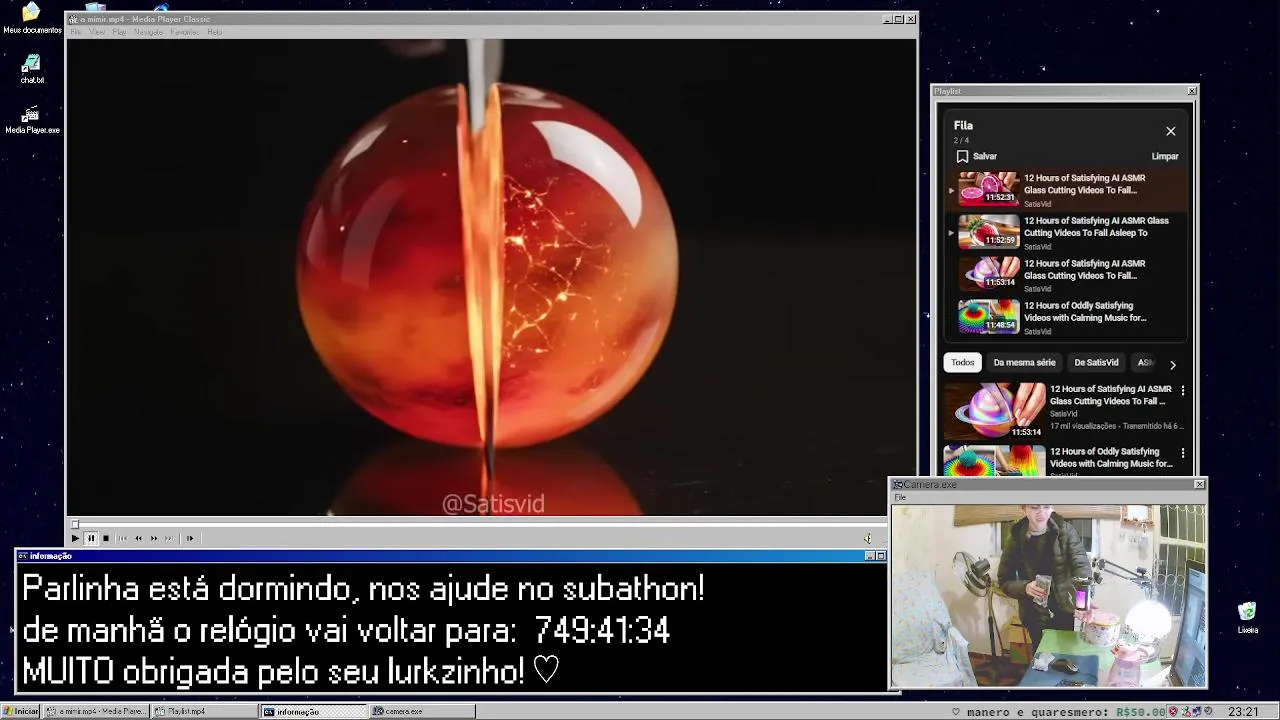
Task: Skip to next track in Media Player
Action: pos(168,538)
